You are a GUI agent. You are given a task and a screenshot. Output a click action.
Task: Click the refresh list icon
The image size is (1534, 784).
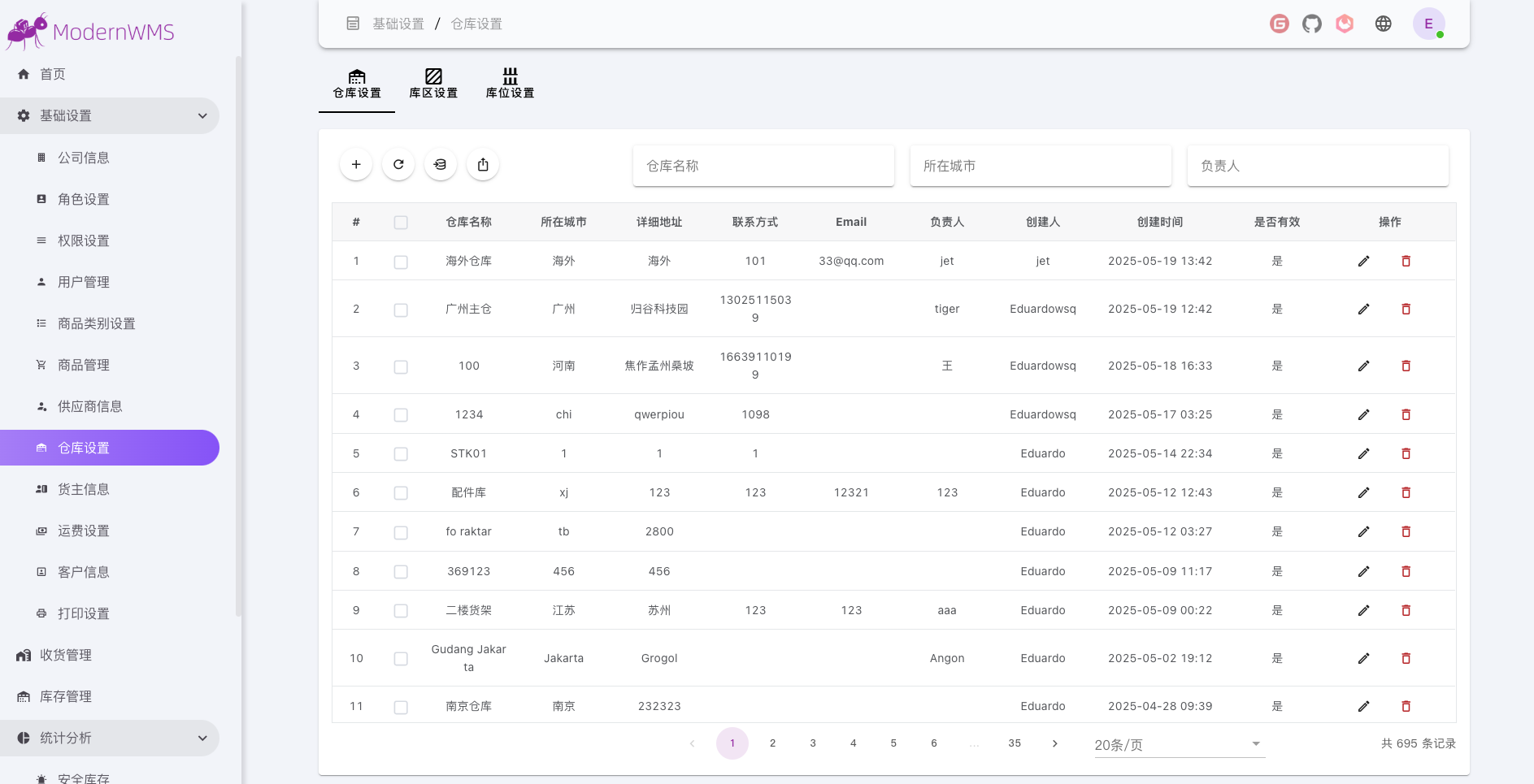point(398,163)
